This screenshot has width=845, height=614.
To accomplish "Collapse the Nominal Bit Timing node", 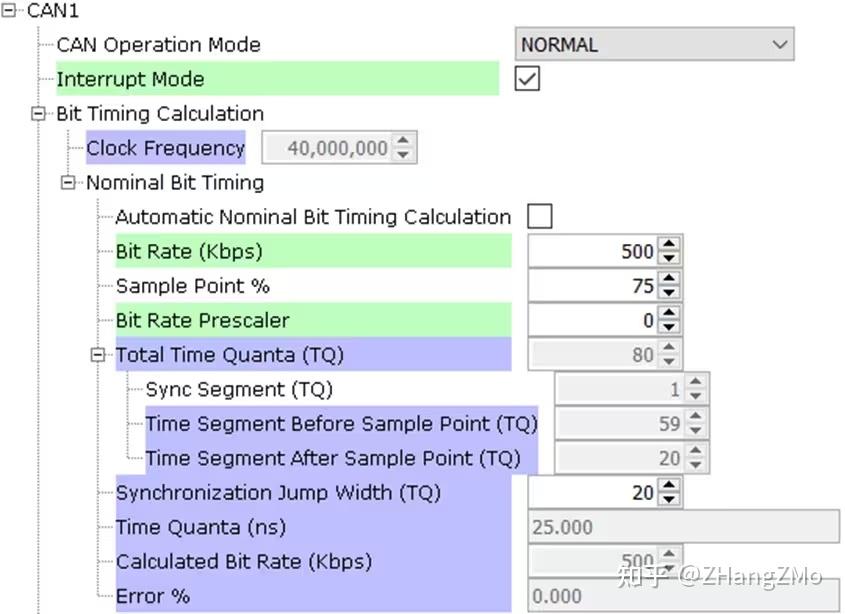I will (69, 182).
